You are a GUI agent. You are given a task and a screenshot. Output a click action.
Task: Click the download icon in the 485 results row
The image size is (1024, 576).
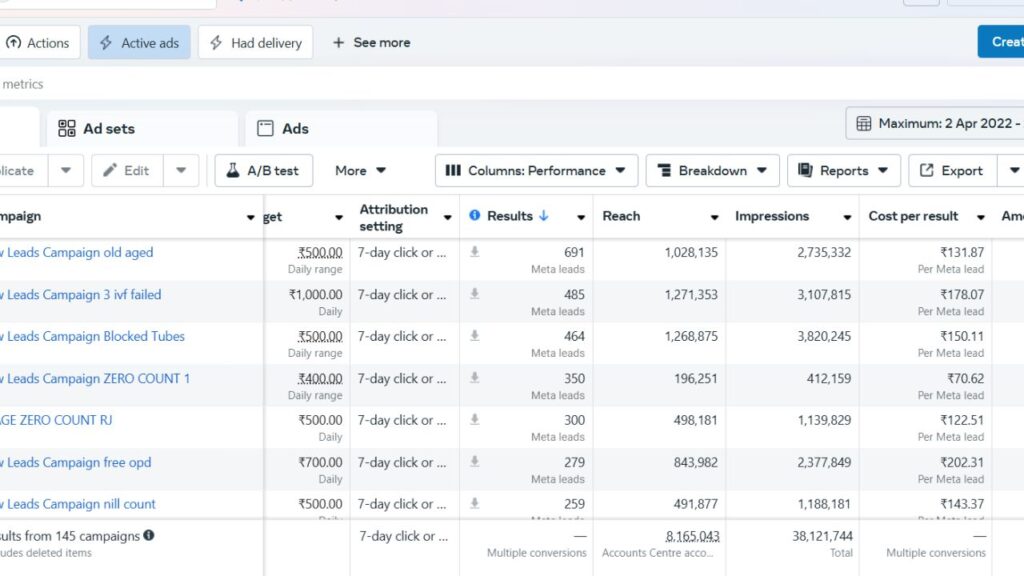[475, 295]
